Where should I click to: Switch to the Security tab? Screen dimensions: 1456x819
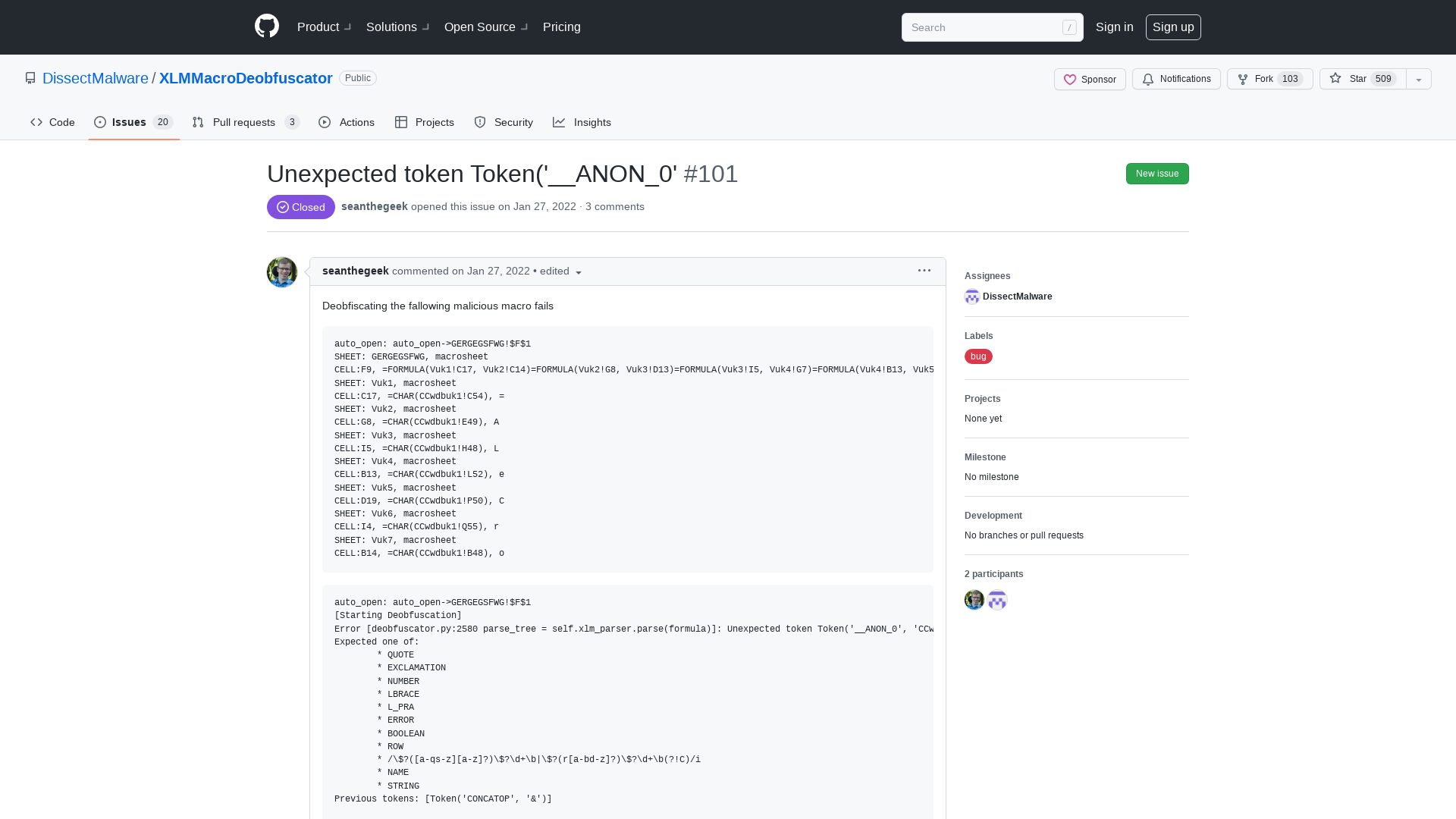504,122
